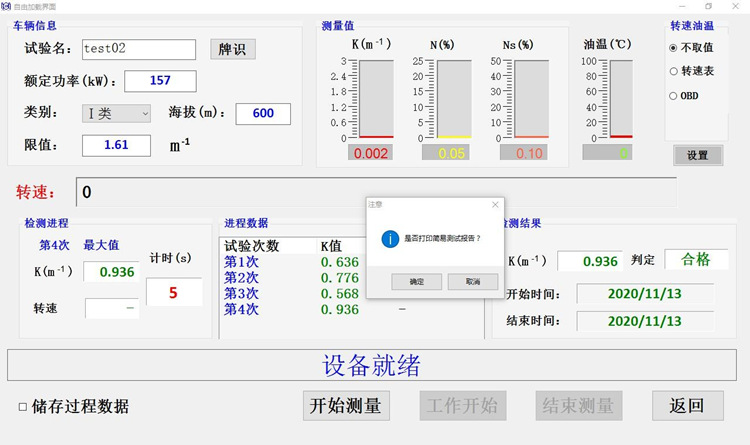
Task: Click the 判定 field showing 合格
Action: pos(696,259)
